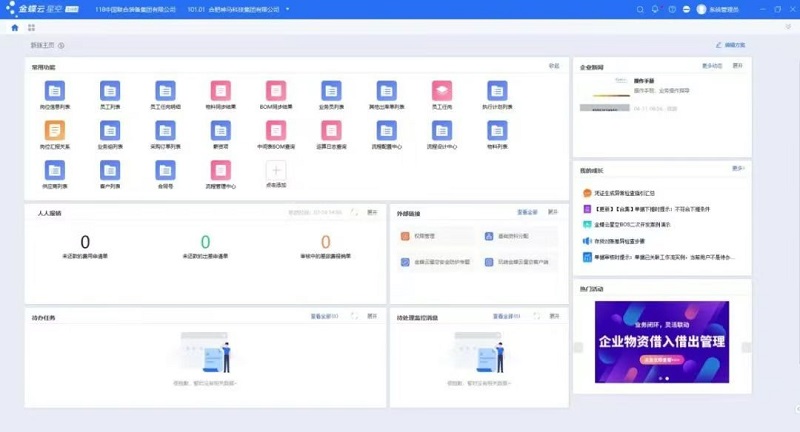Open the notification bell in header
The image size is (800, 432).
coord(655,9)
